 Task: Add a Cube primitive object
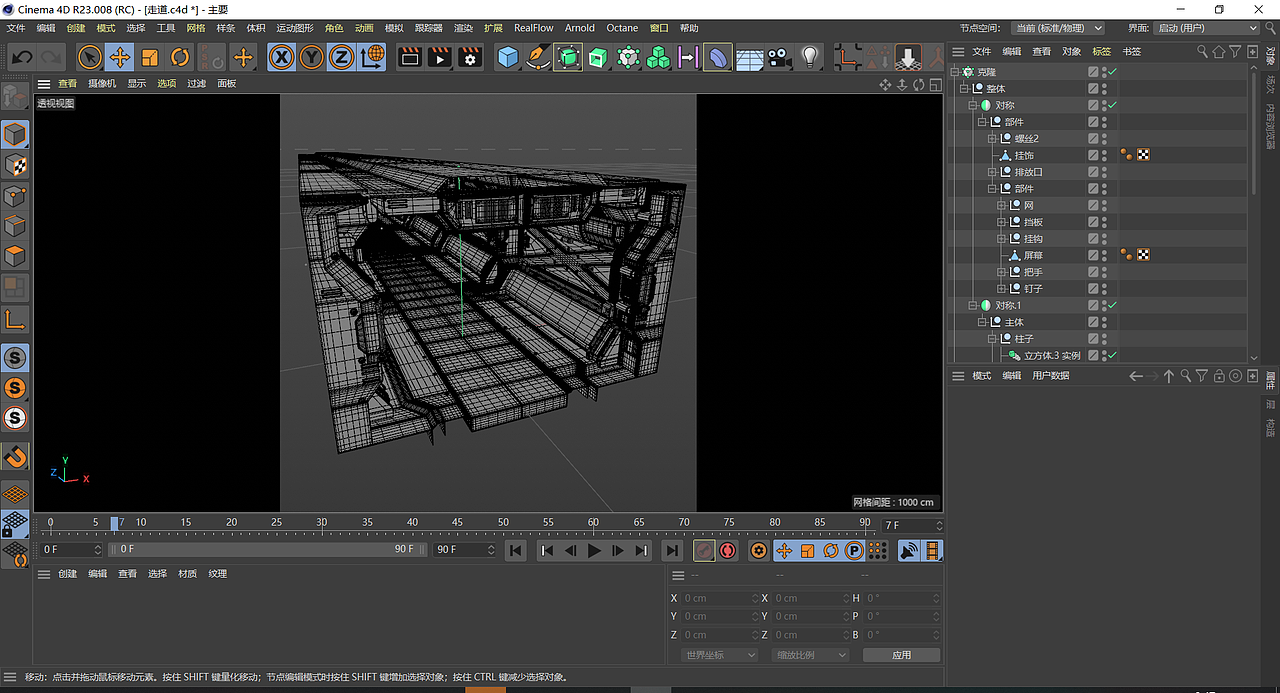point(508,58)
